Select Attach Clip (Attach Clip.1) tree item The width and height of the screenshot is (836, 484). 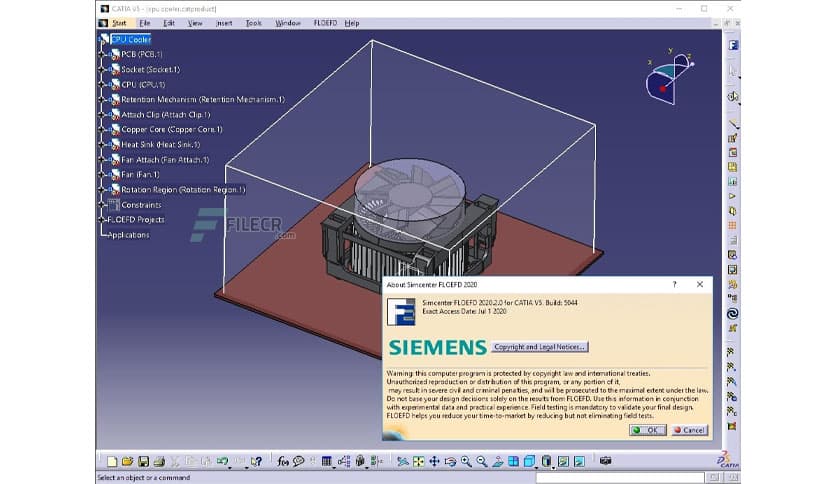point(165,115)
